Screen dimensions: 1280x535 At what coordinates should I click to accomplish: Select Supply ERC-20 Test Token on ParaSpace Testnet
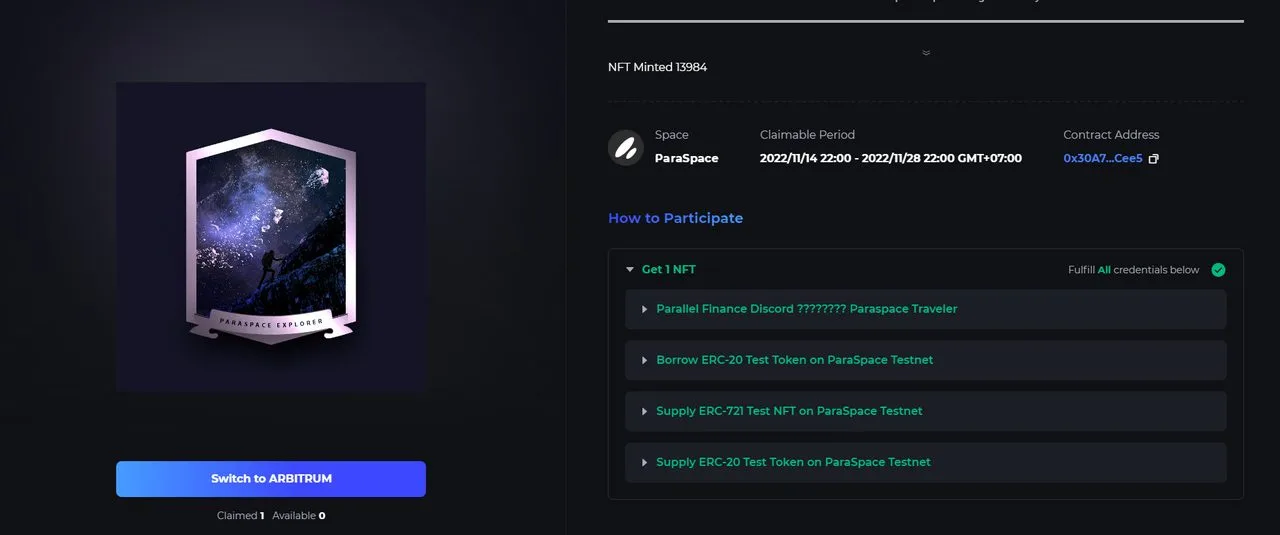(x=926, y=463)
